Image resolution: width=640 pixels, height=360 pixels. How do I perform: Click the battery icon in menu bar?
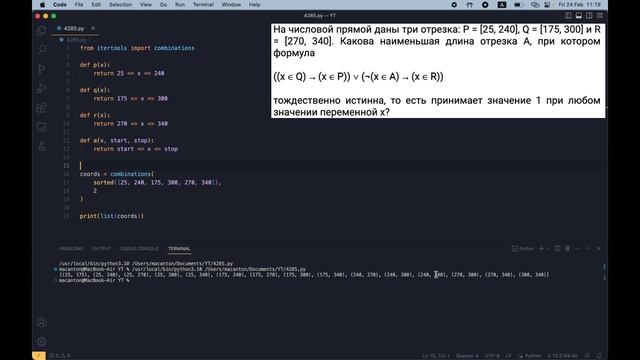coord(518,5)
